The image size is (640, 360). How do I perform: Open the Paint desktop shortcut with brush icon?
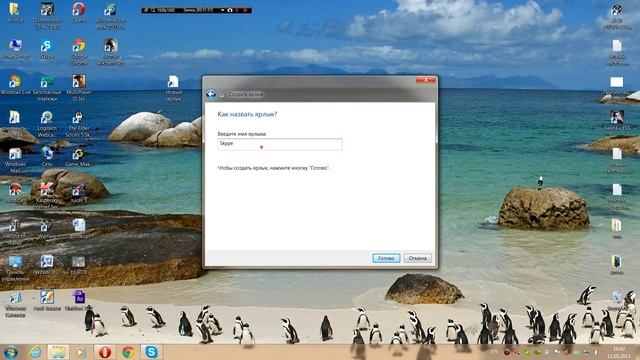tap(47, 300)
